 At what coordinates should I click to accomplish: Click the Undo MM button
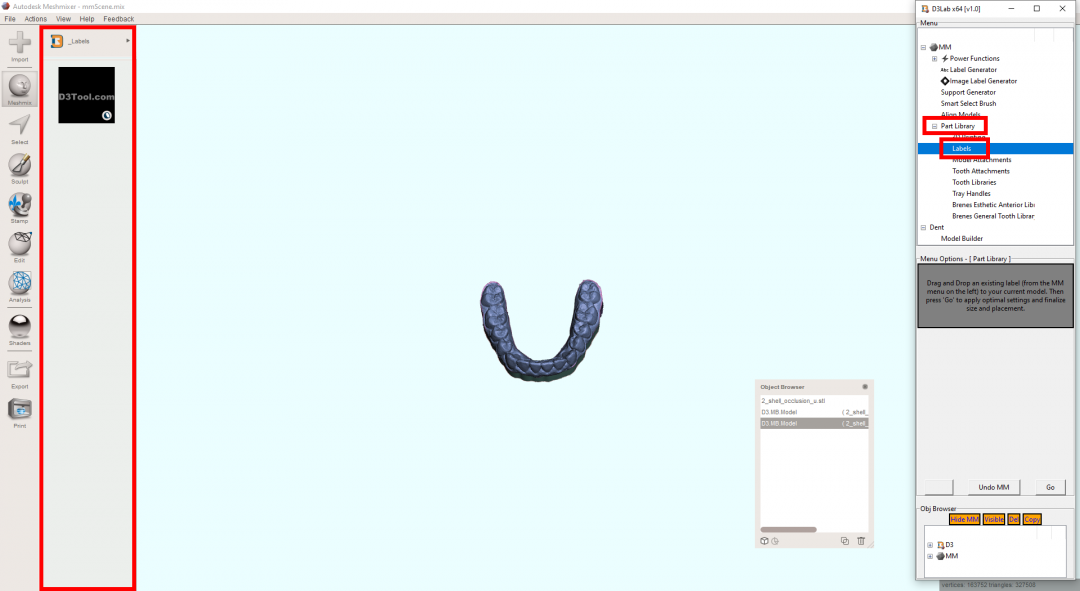pyautogui.click(x=992, y=487)
